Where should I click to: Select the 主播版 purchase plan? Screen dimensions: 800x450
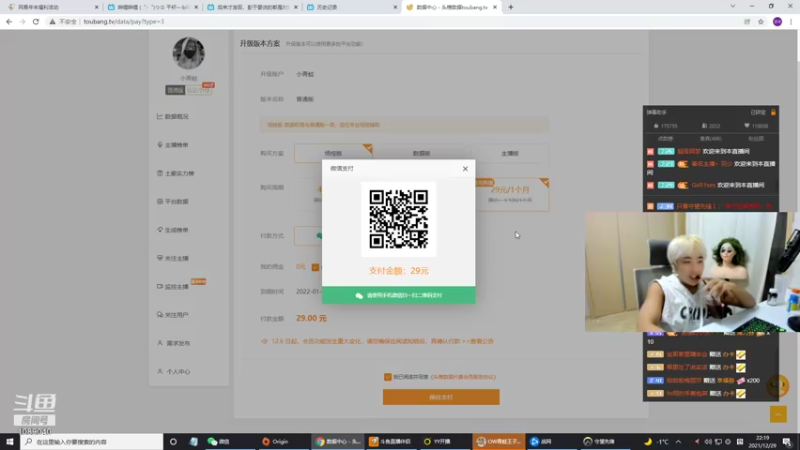510,153
